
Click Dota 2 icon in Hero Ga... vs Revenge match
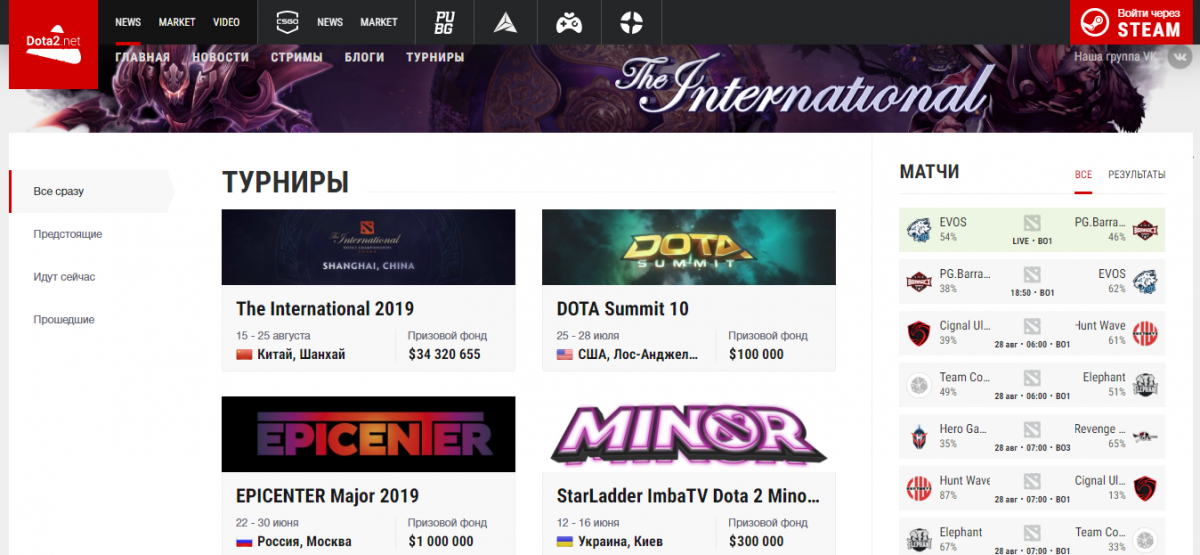1032,429
